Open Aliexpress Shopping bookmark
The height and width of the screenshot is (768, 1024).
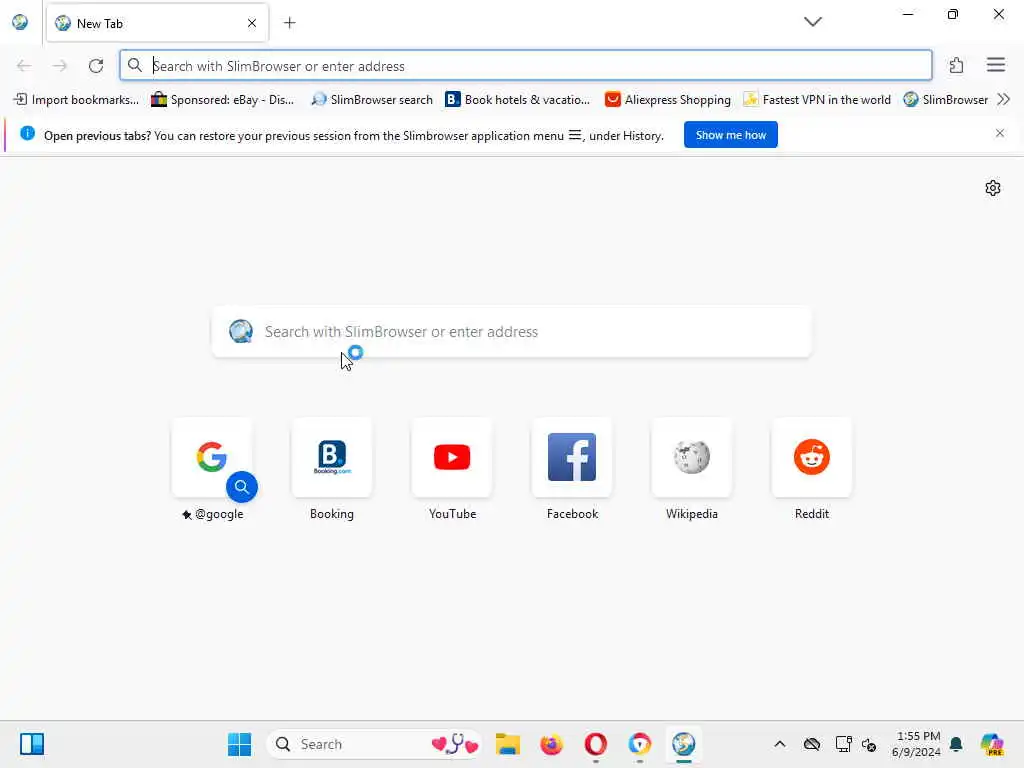pos(667,99)
